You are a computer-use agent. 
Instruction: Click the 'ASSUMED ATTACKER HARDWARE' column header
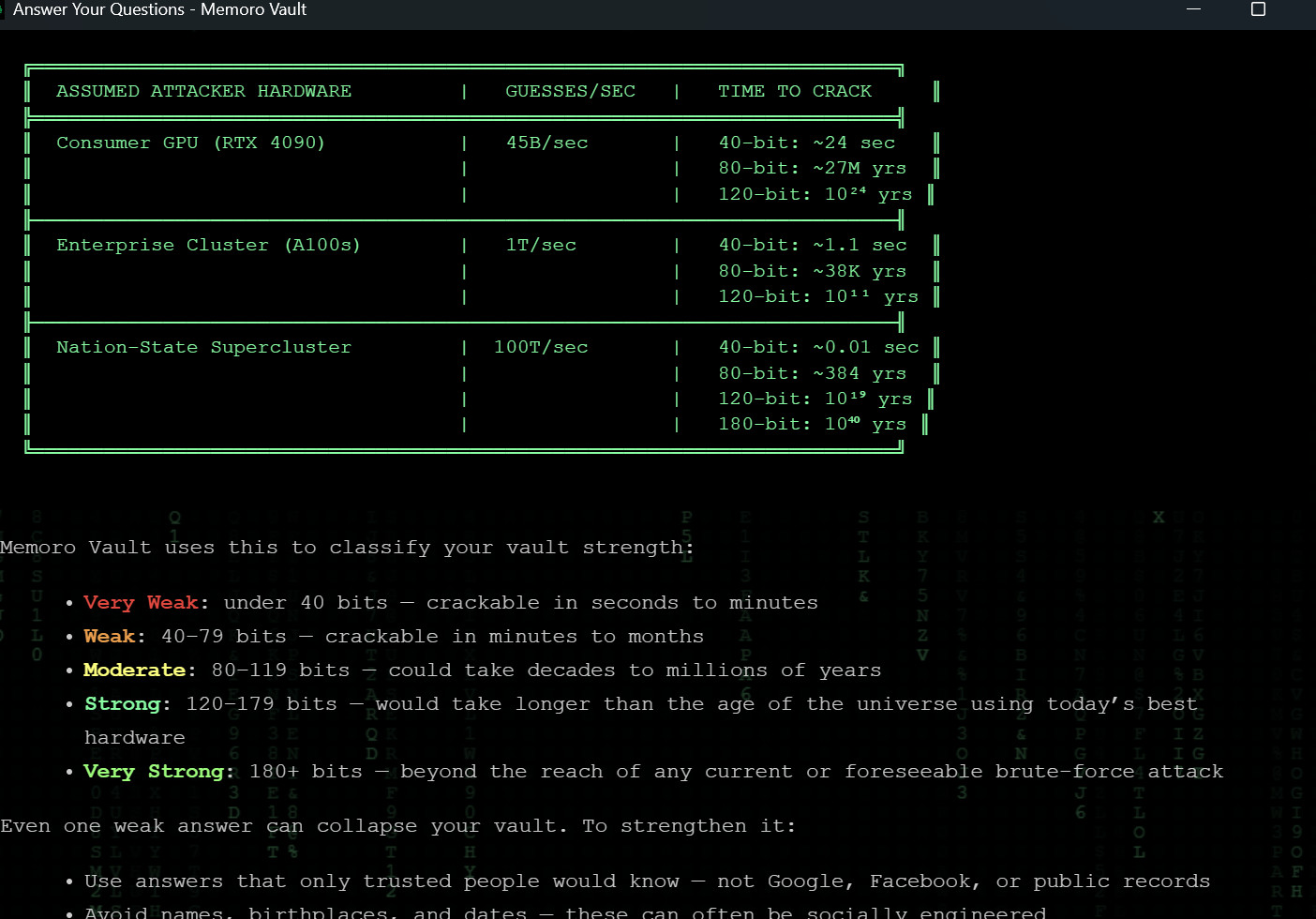(203, 91)
